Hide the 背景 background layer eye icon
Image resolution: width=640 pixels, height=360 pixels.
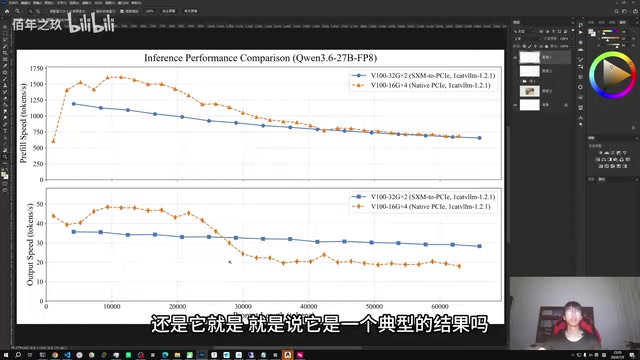(x=515, y=105)
